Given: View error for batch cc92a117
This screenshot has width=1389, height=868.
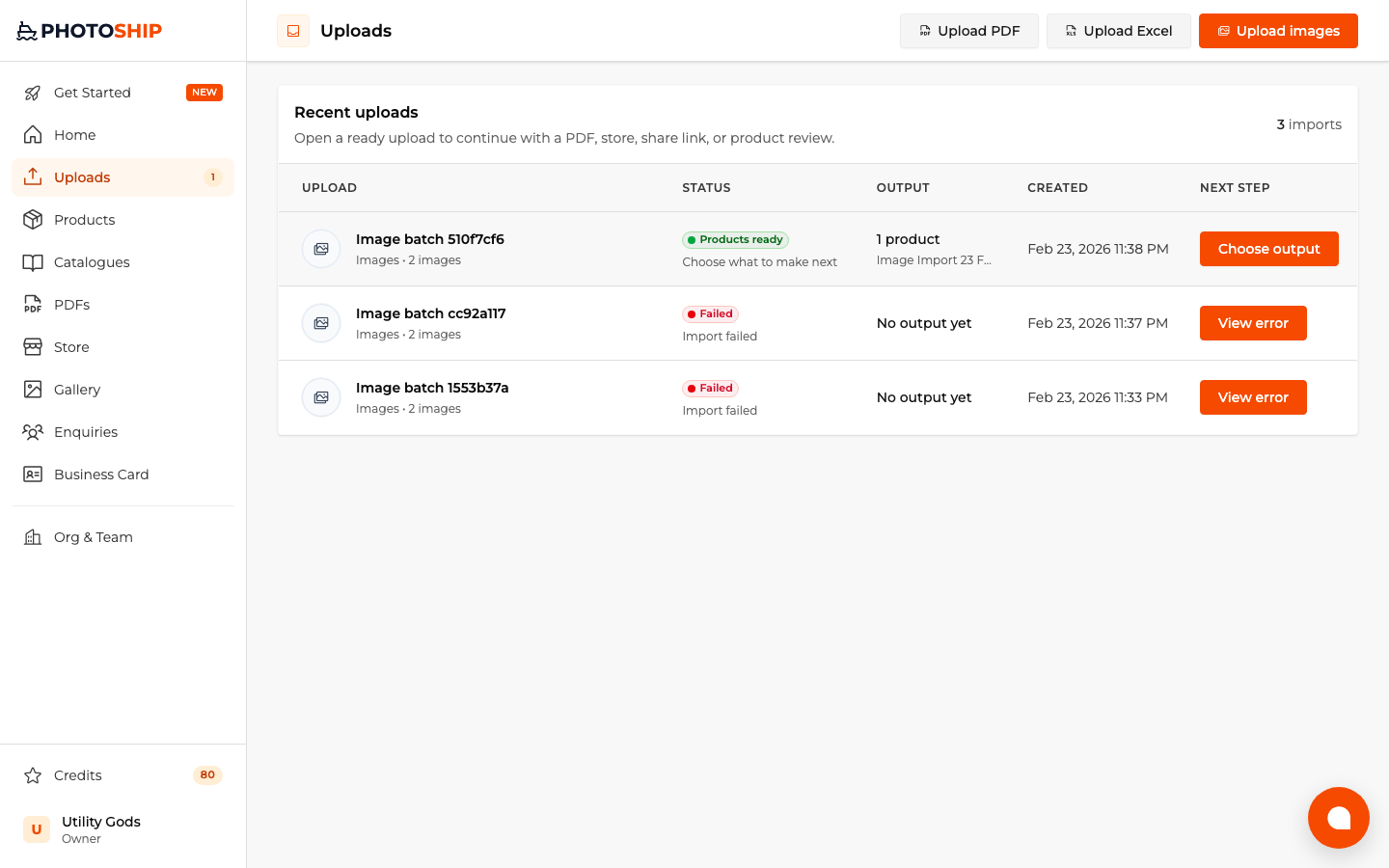Looking at the screenshot, I should [x=1253, y=323].
